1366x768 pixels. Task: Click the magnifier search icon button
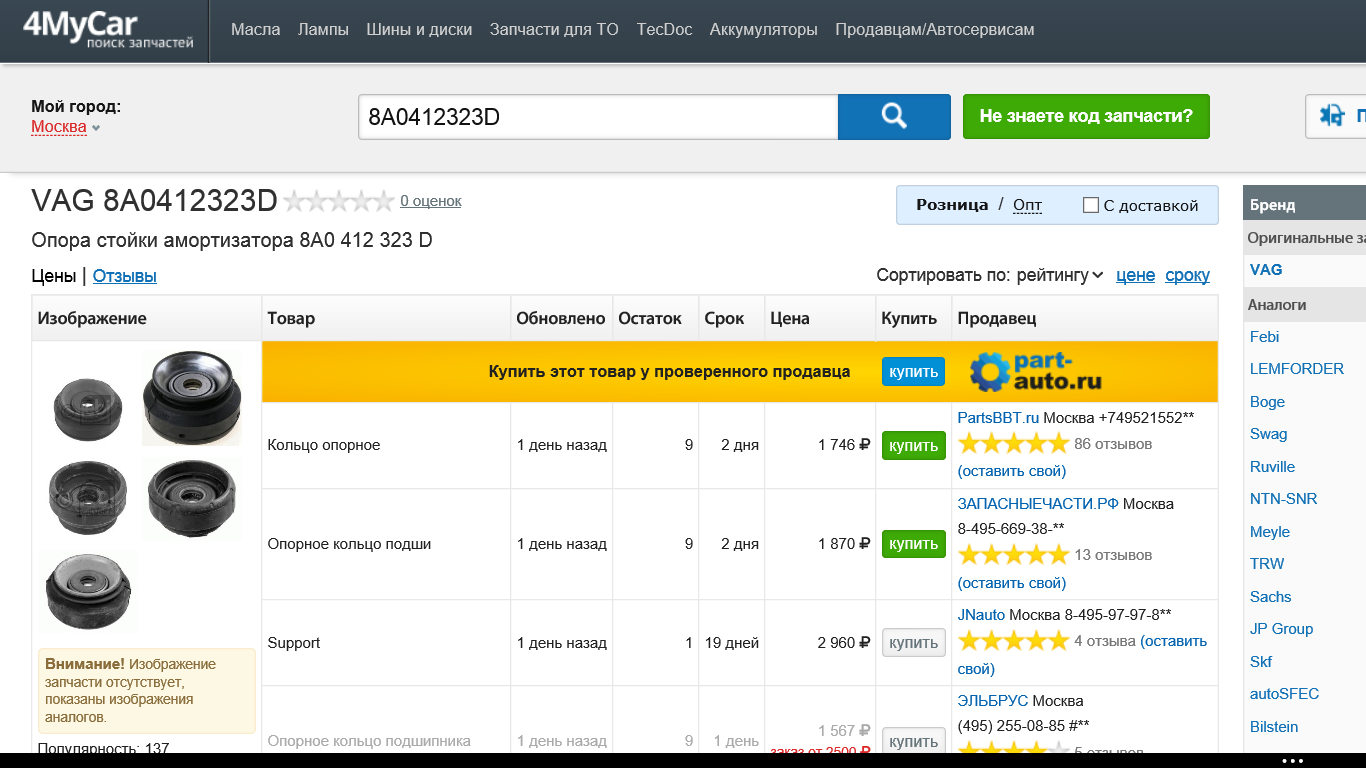coord(894,116)
